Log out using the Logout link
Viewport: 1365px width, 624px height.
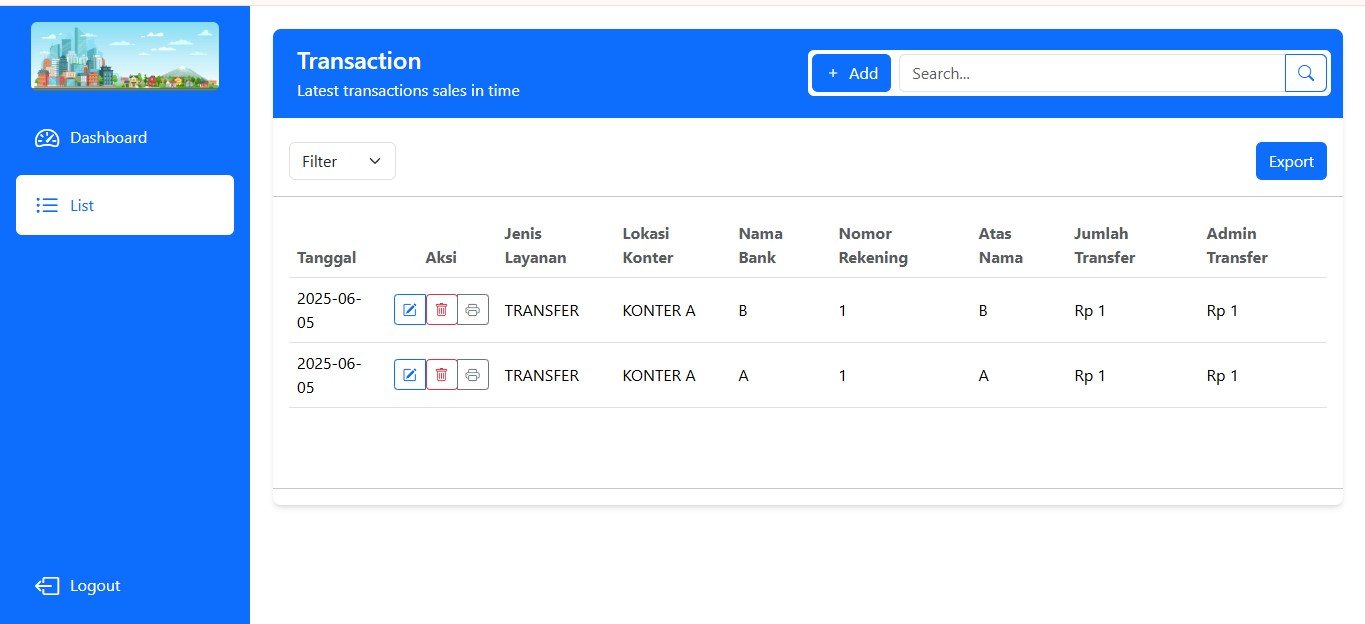(x=95, y=586)
